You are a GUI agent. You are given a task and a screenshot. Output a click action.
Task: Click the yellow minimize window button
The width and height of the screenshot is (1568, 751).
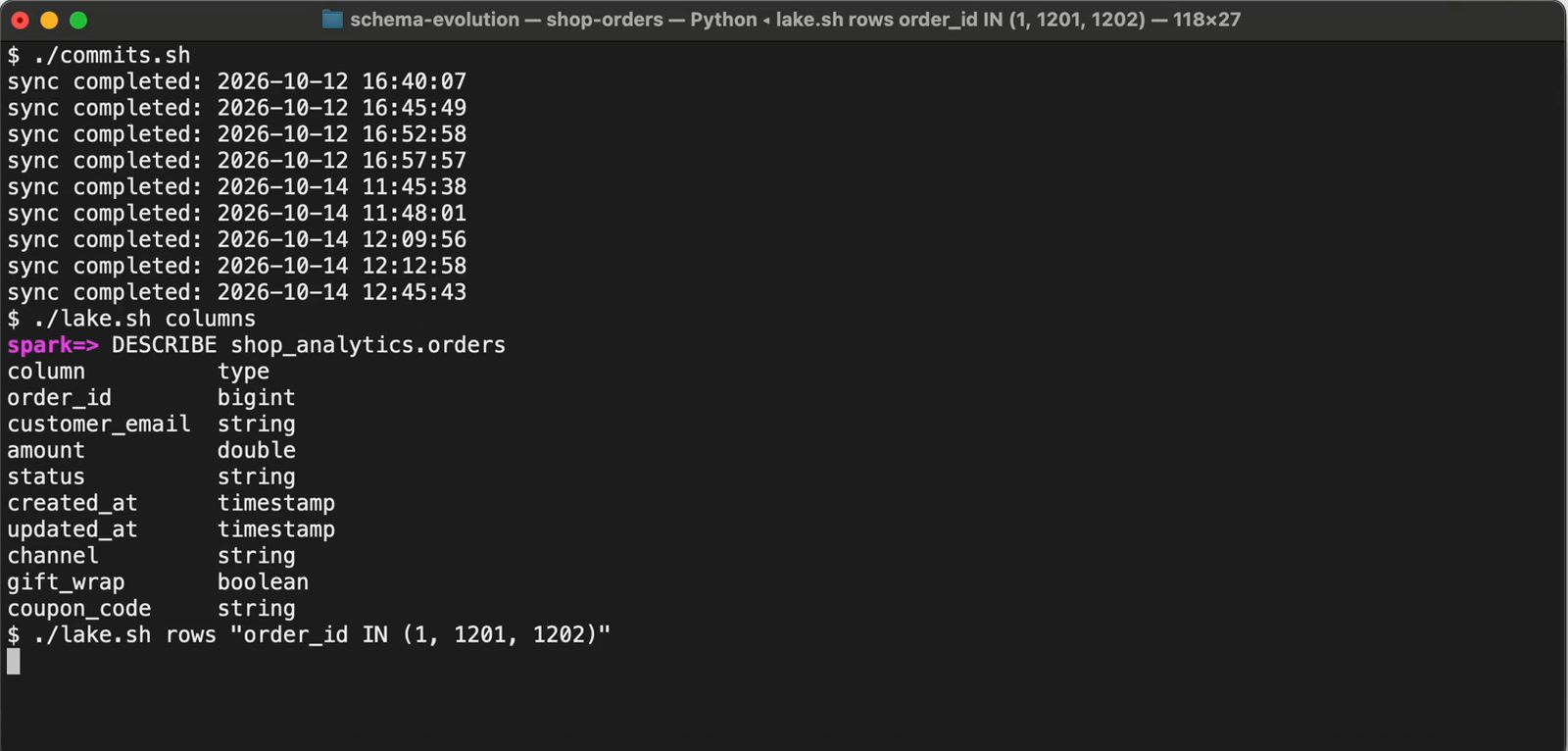click(49, 20)
